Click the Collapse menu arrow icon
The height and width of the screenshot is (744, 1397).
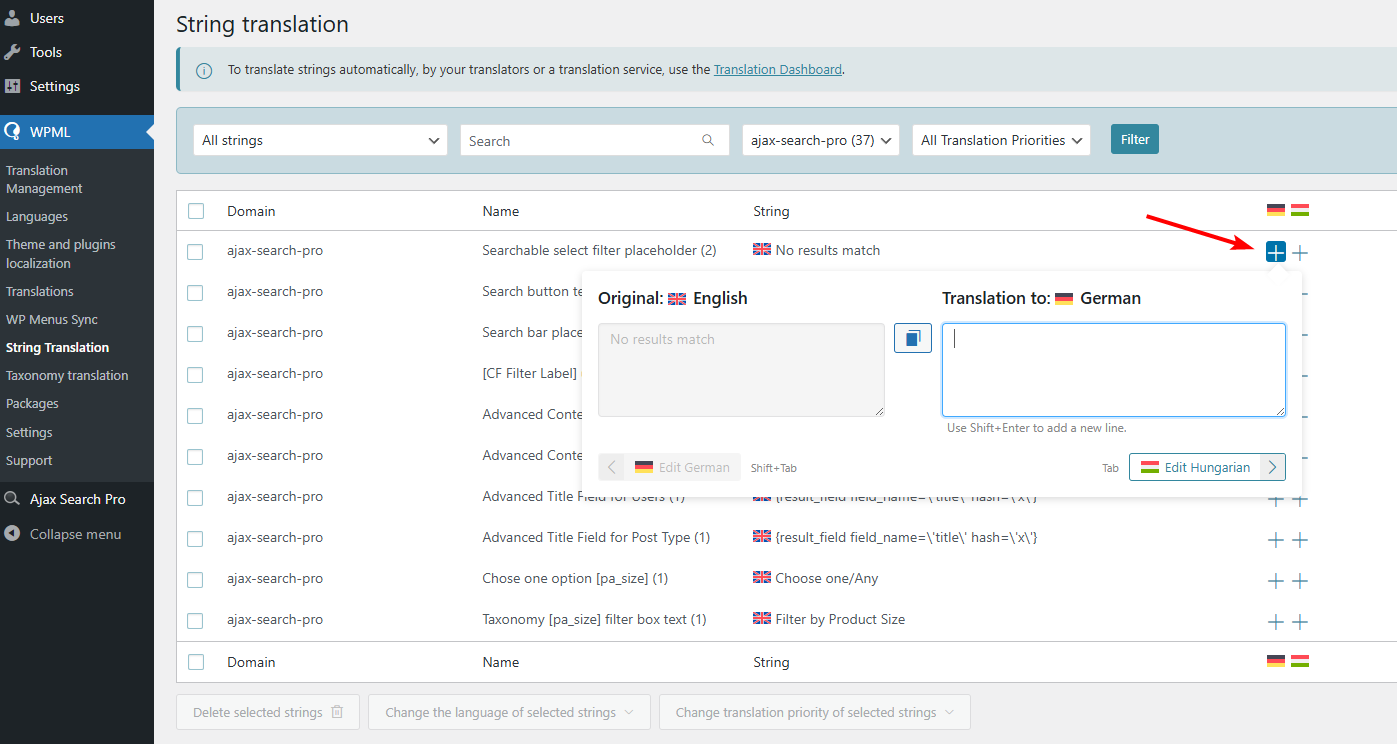pyautogui.click(x=12, y=534)
